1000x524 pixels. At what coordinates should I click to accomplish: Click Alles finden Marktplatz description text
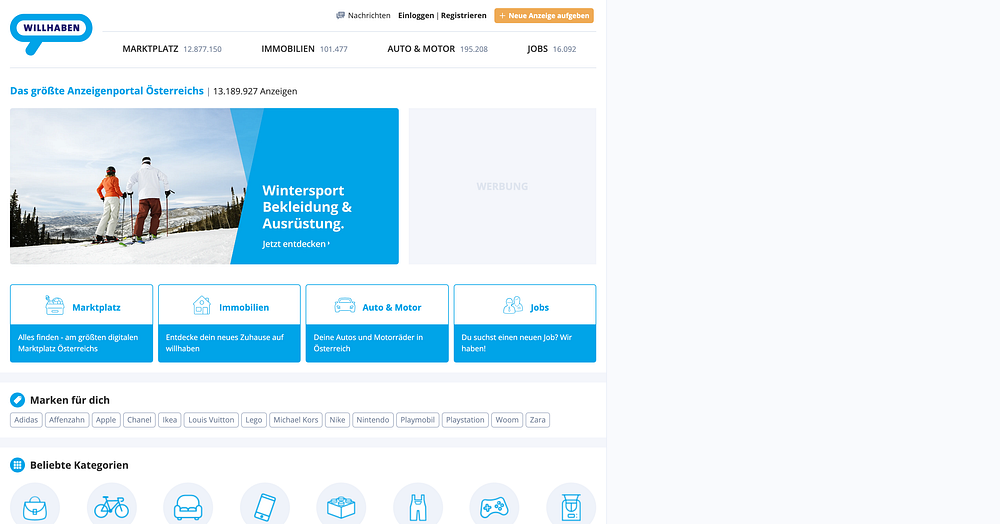(78, 343)
